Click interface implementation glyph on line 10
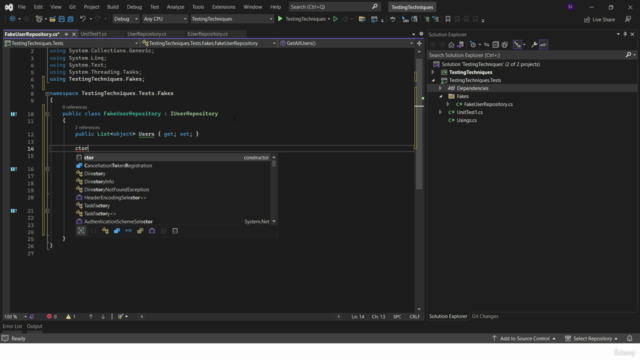 tap(13, 114)
